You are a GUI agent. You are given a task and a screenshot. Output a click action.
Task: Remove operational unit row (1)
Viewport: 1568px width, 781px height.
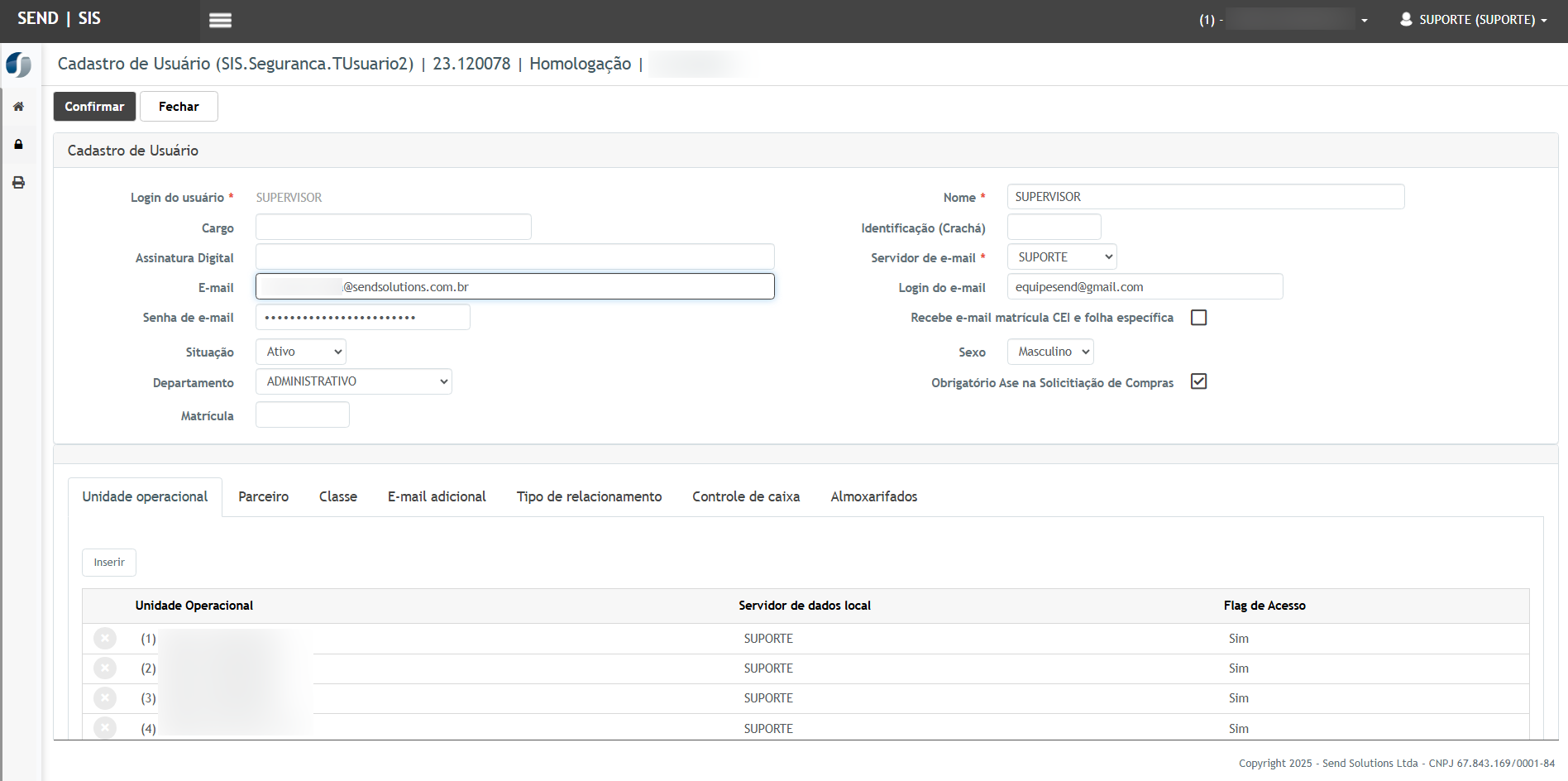pos(105,639)
